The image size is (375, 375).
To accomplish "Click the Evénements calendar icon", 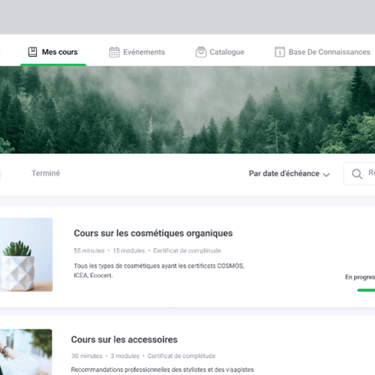I will point(114,52).
